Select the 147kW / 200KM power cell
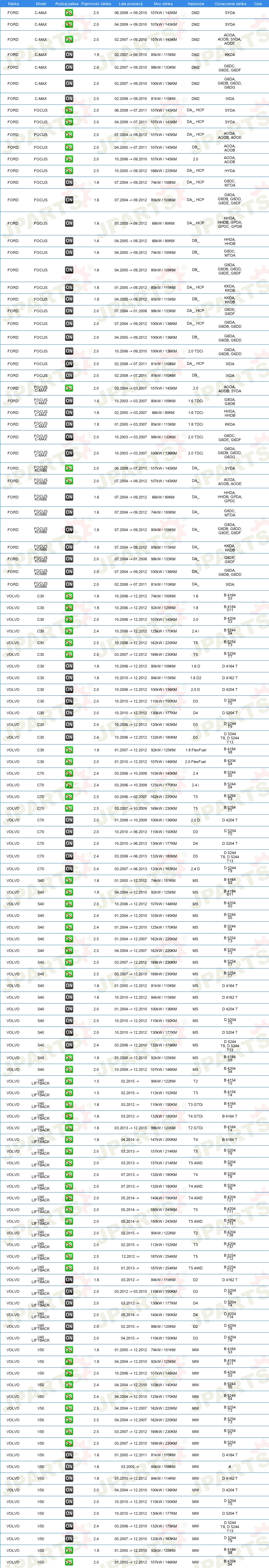This screenshot has height=1568, width=269. point(163,1140)
